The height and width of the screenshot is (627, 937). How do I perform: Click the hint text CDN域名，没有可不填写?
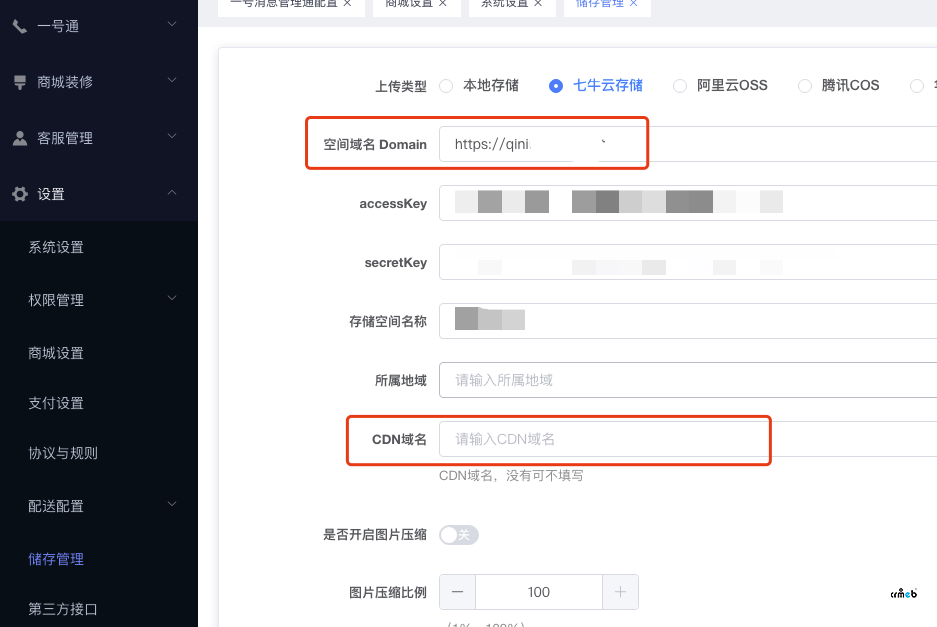511,476
